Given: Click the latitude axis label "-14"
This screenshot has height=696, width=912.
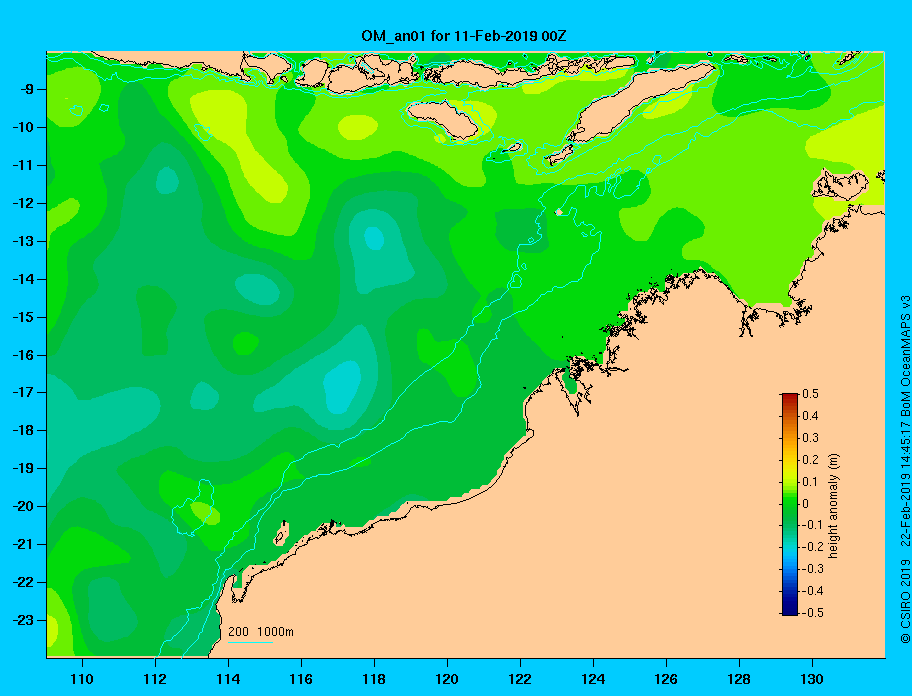Looking at the screenshot, I should pyautogui.click(x=23, y=279).
